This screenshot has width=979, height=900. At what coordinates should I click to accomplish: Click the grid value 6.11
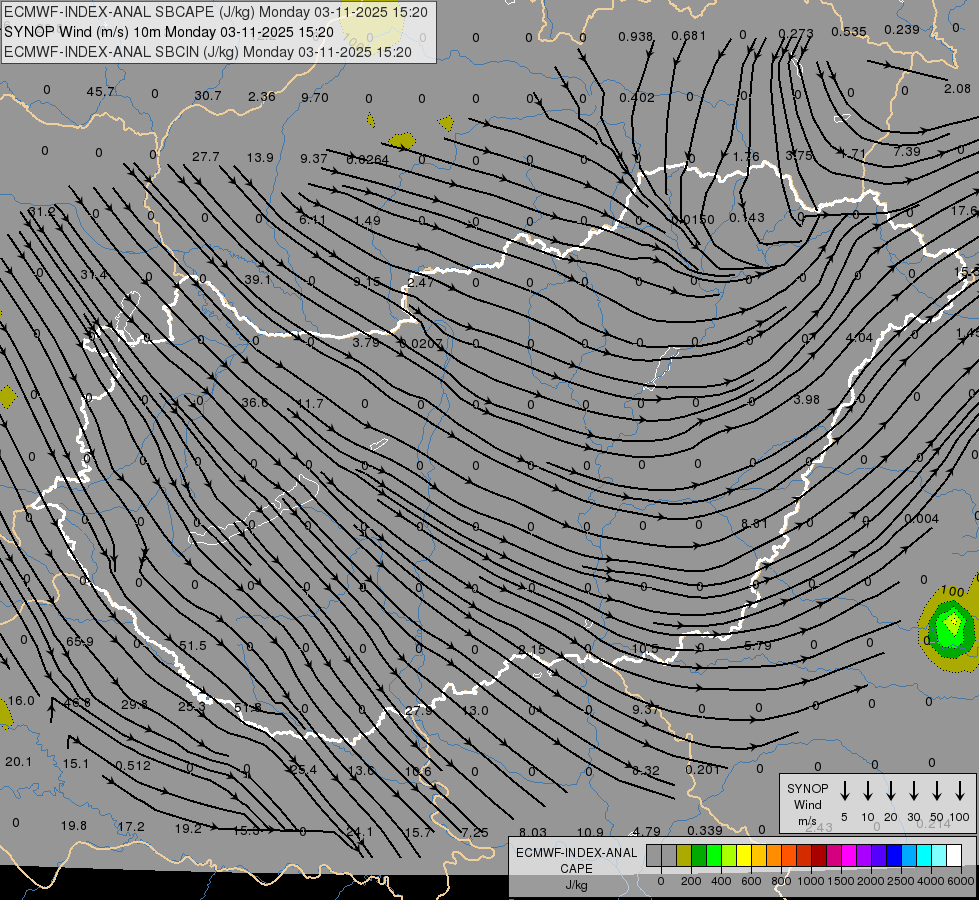point(312,219)
